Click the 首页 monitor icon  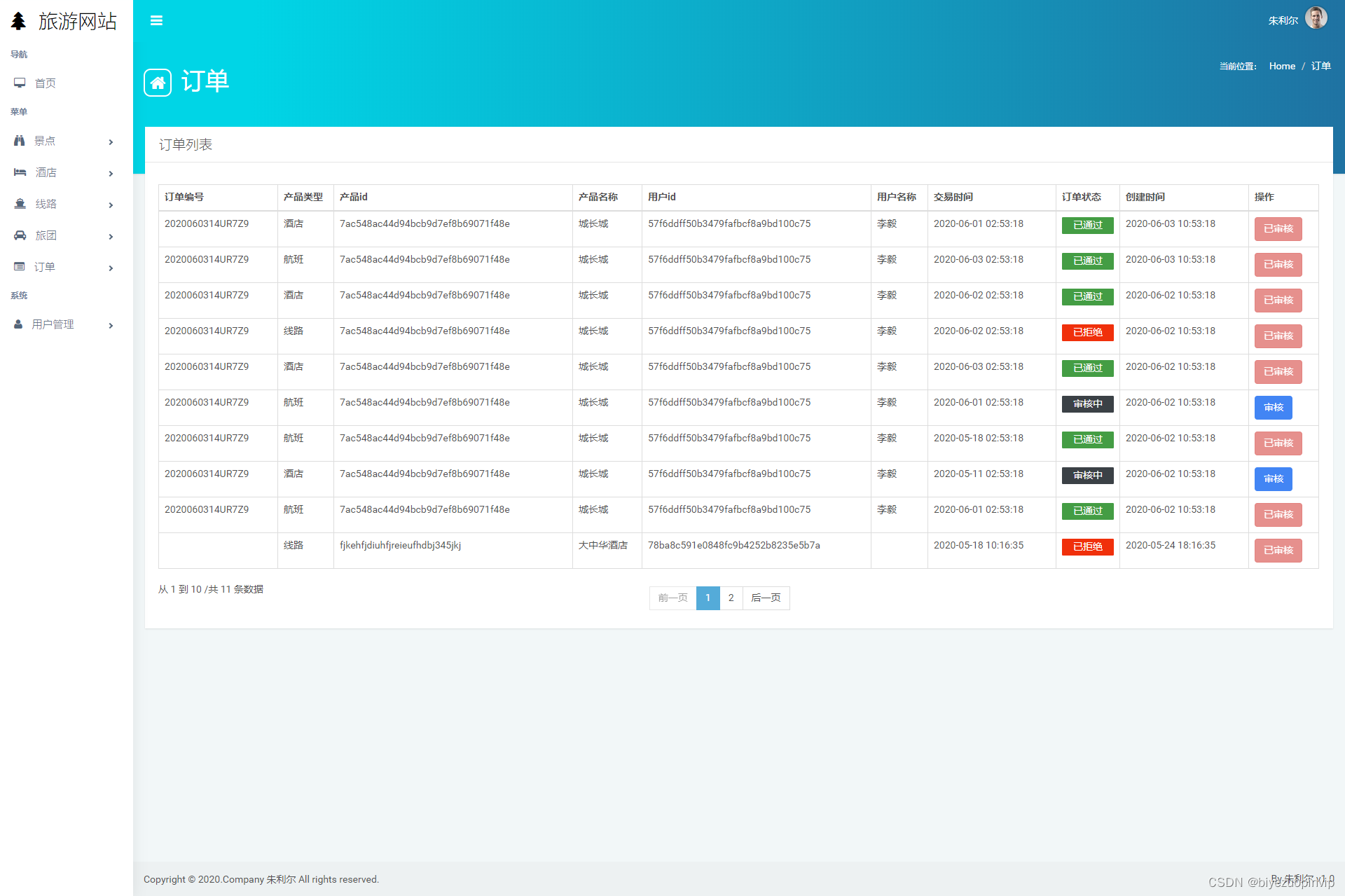click(x=20, y=83)
